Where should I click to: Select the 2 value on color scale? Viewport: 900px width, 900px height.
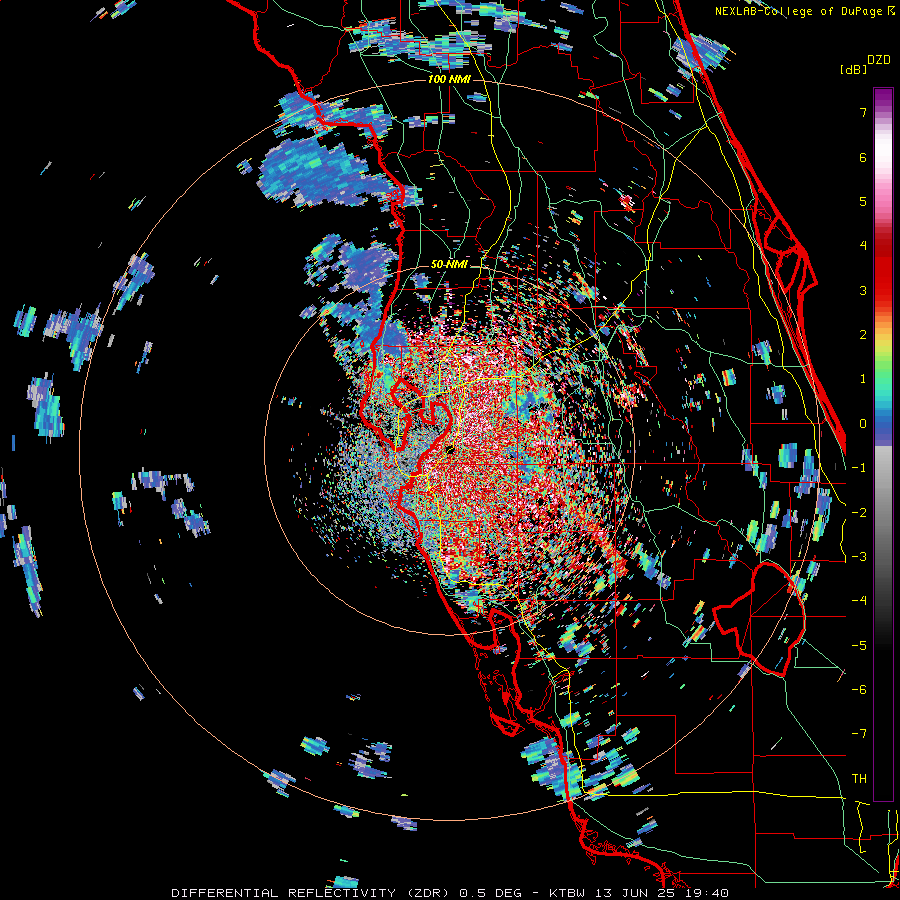pos(863,335)
